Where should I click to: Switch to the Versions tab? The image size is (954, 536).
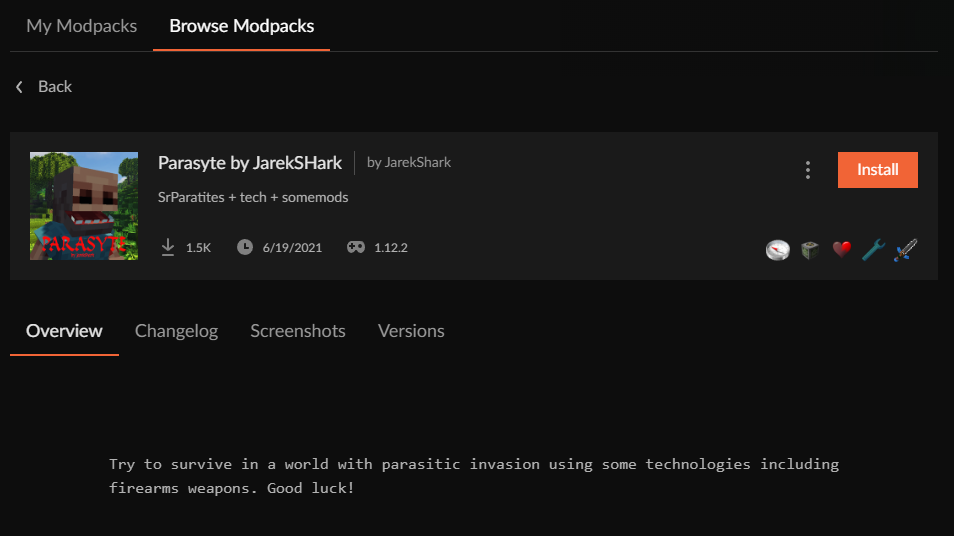point(411,331)
